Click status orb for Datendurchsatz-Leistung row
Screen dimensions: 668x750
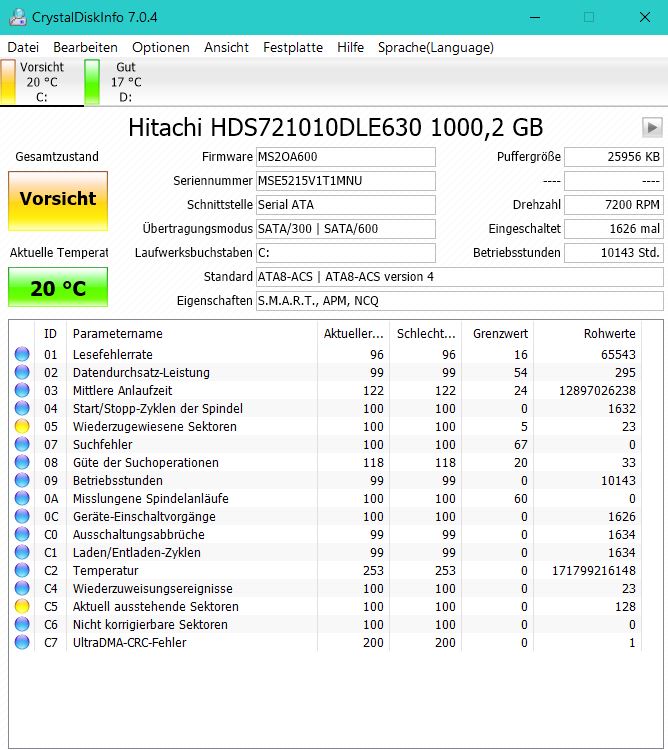(22, 372)
